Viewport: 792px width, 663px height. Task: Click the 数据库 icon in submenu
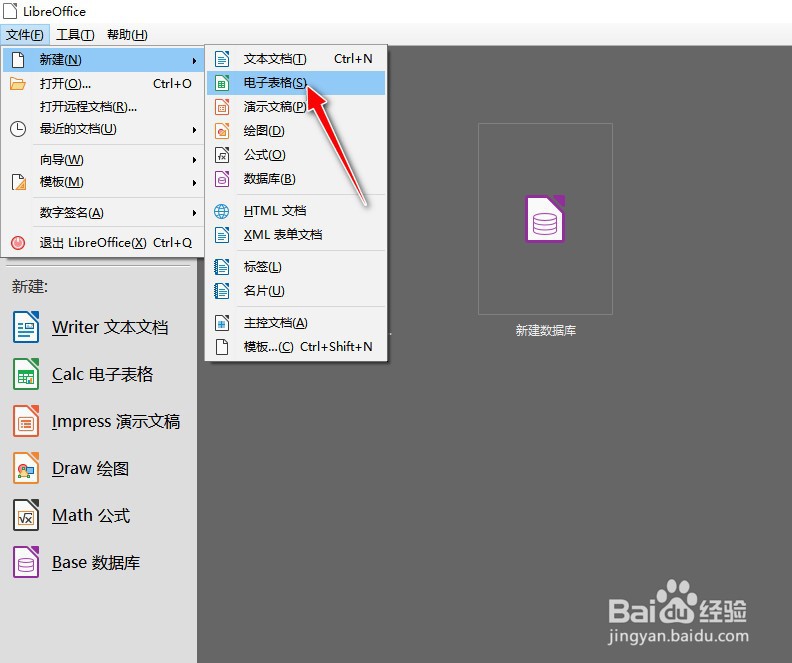point(222,179)
